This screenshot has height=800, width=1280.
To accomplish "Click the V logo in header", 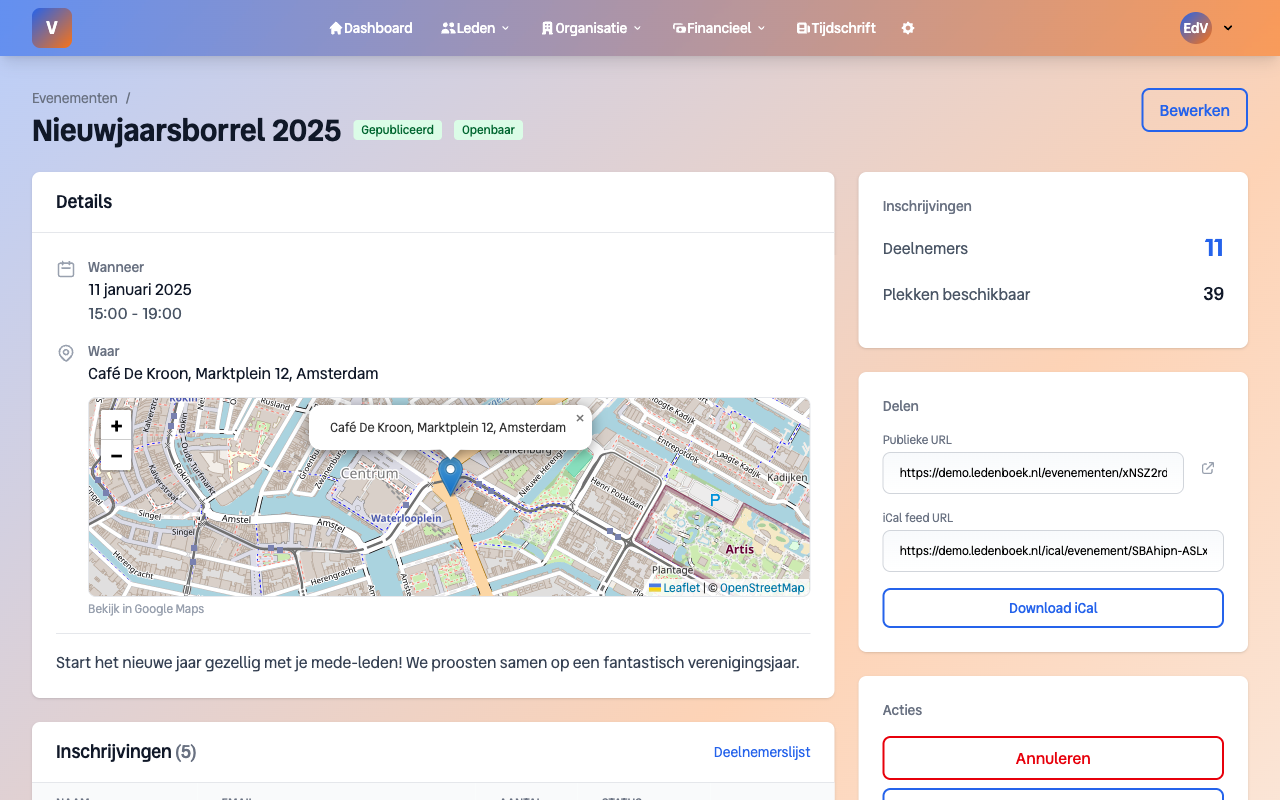I will (52, 28).
